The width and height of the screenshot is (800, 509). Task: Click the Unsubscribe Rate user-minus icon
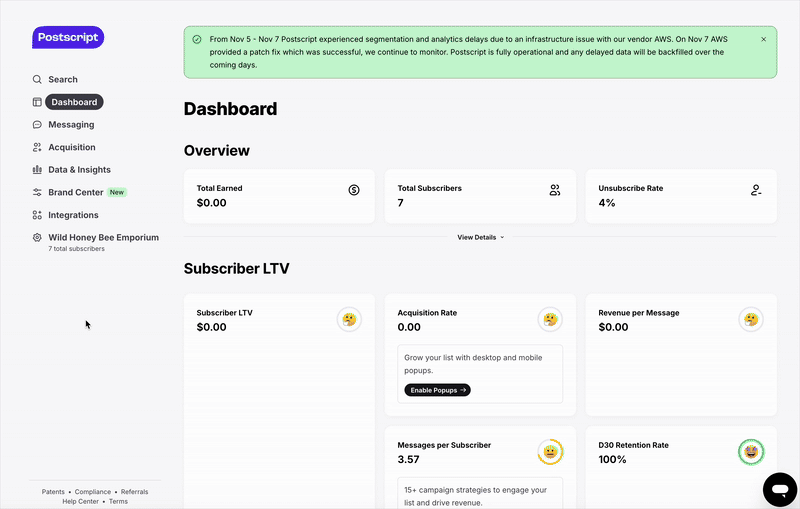pos(756,190)
